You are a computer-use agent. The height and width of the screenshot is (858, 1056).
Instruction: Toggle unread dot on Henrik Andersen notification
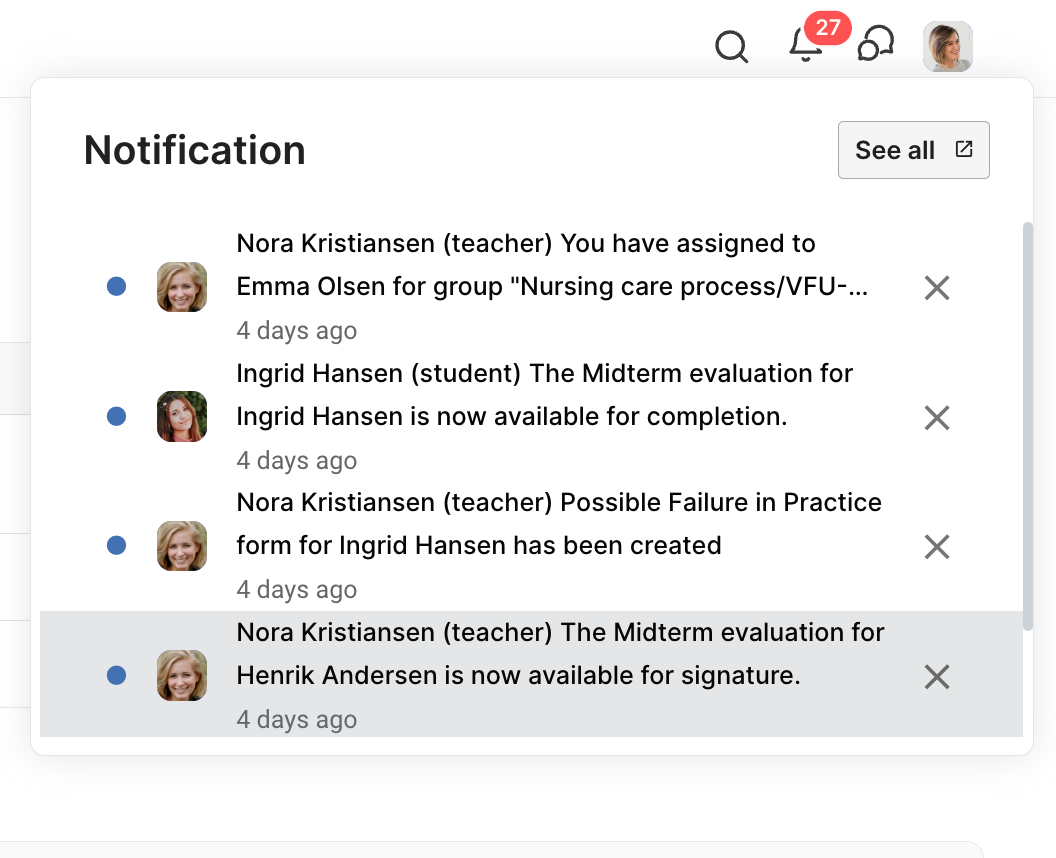pyautogui.click(x=116, y=676)
